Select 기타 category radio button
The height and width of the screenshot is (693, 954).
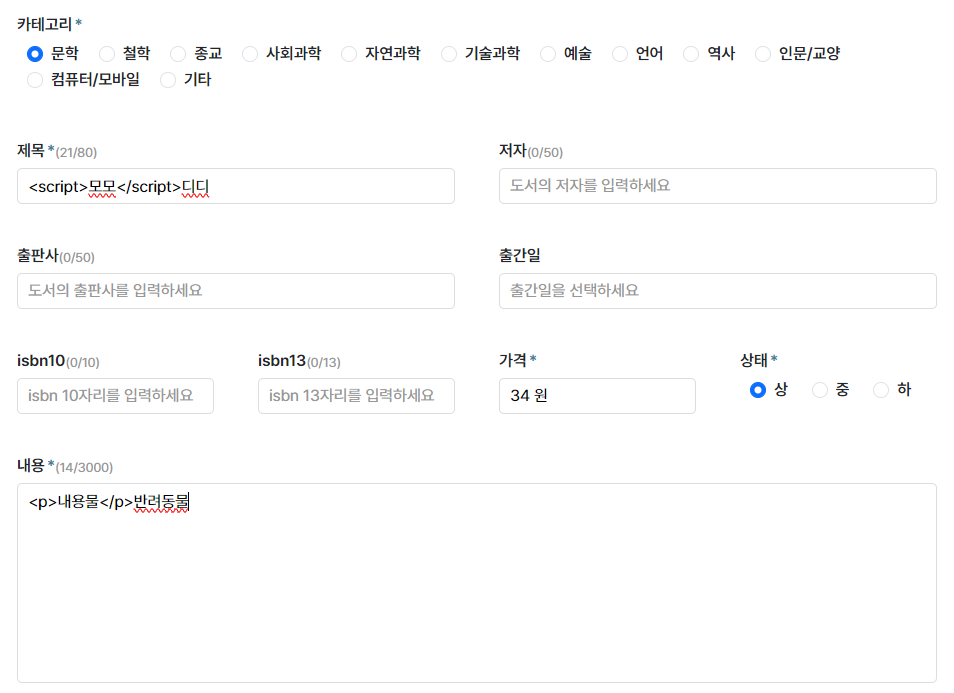[168, 80]
